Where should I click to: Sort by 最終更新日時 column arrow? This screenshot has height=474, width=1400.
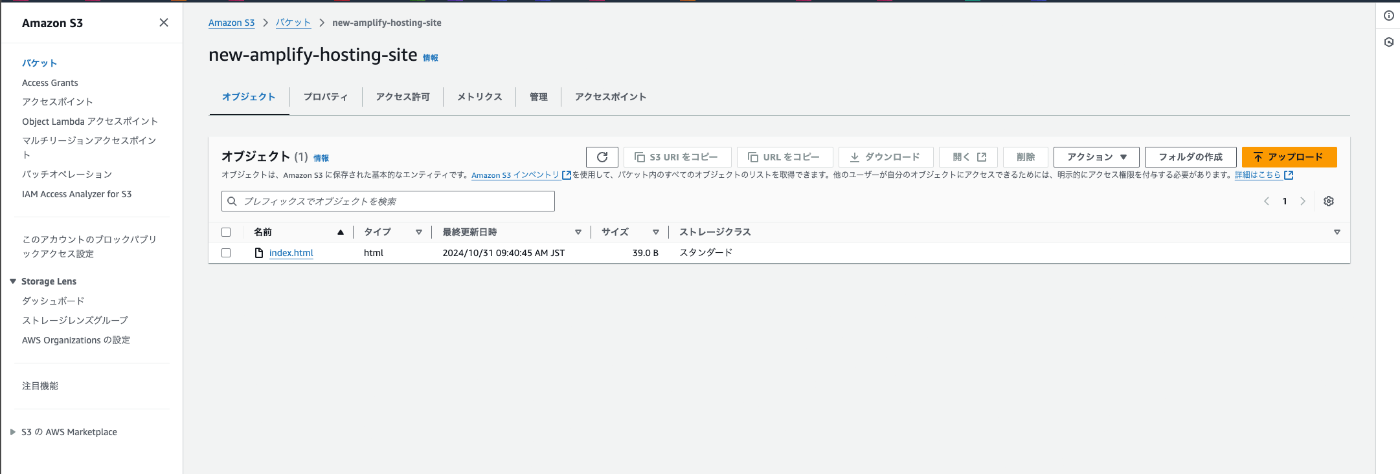coord(578,232)
